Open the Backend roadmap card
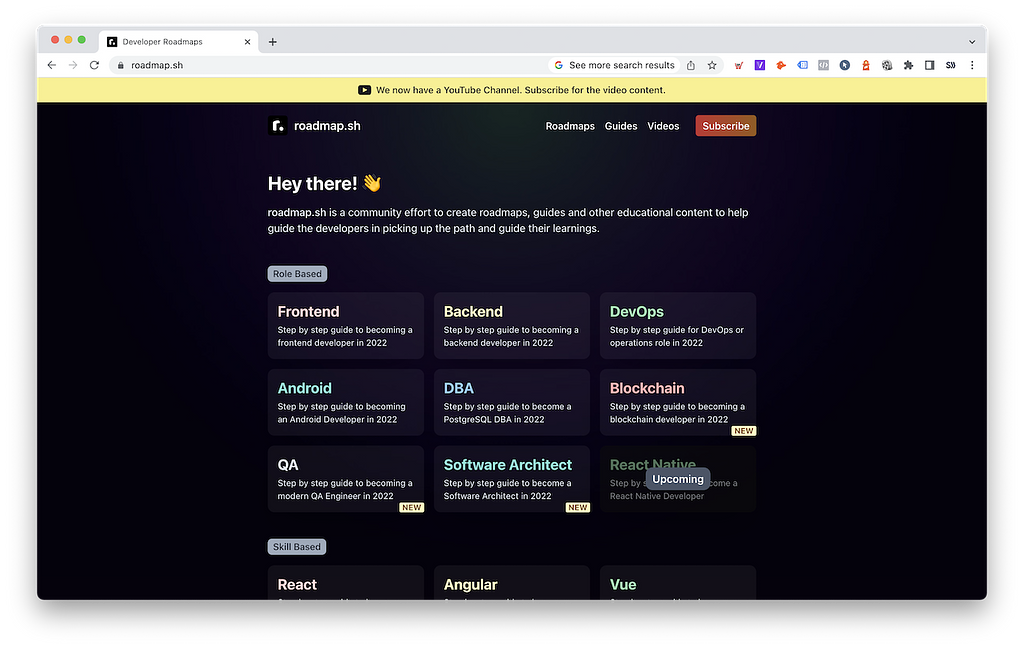This screenshot has width=1024, height=649. (512, 325)
